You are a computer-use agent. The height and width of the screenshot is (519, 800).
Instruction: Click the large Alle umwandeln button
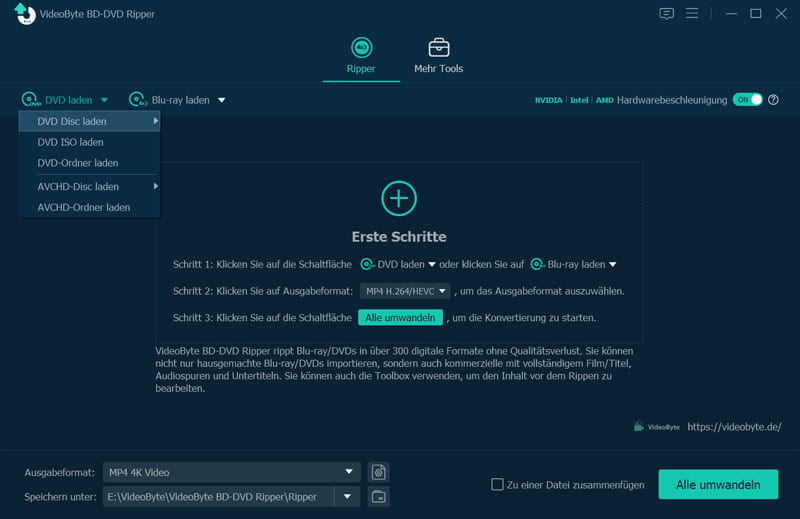(718, 484)
